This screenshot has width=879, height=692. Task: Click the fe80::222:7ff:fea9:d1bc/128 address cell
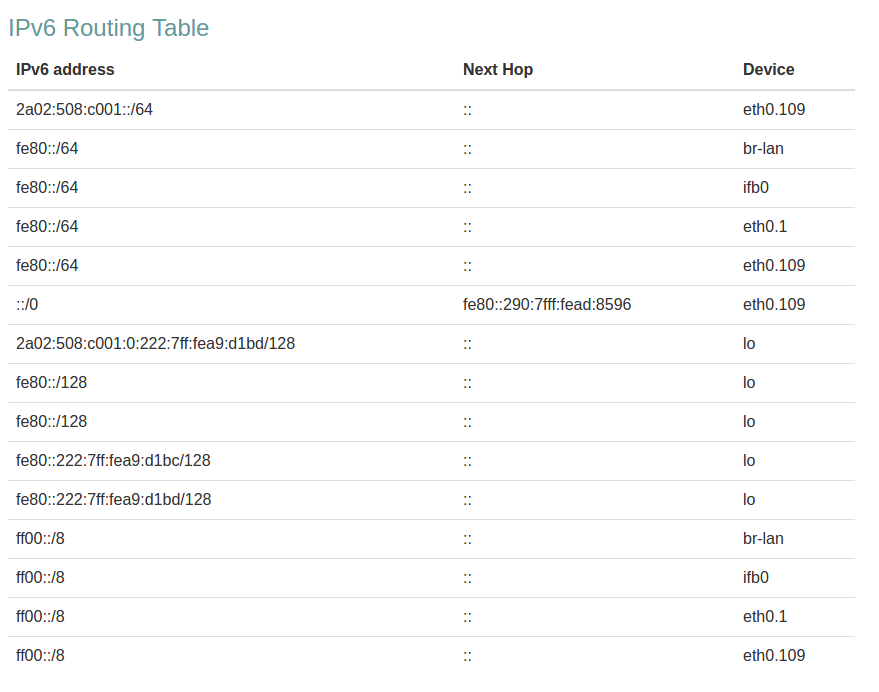[113, 460]
